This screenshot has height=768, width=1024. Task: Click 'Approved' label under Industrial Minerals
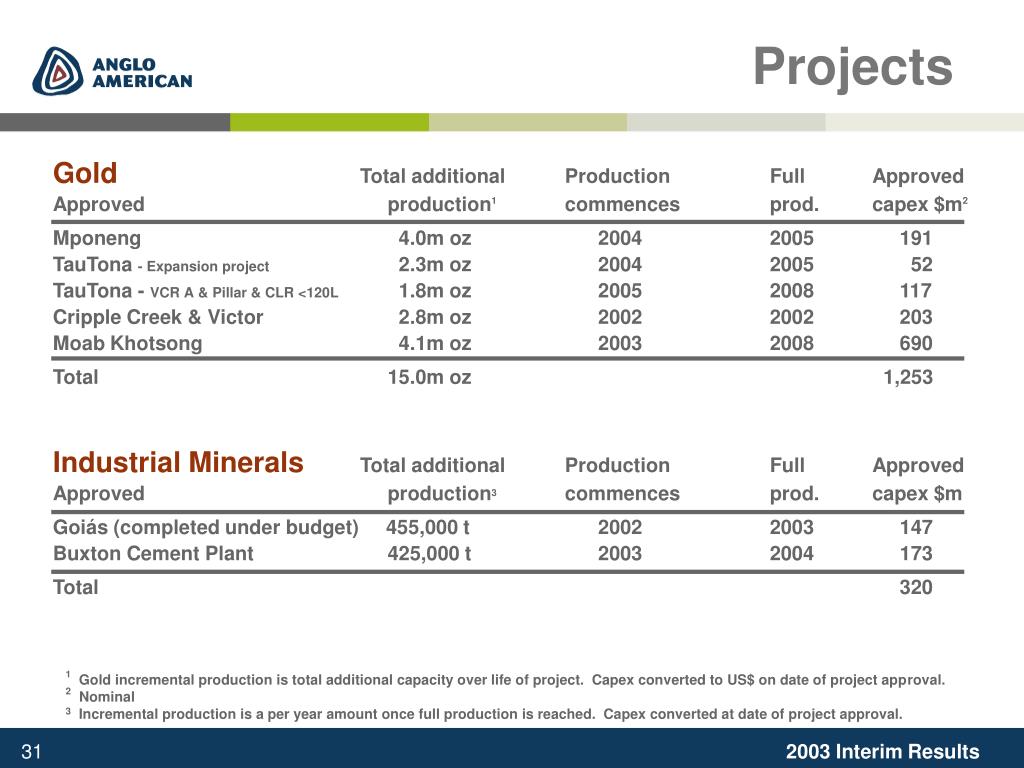tap(99, 494)
